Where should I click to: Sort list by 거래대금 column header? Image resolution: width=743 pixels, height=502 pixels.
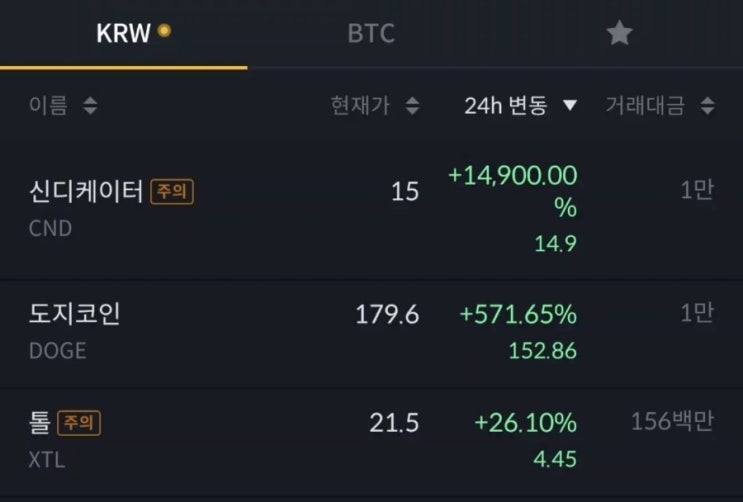pos(645,106)
